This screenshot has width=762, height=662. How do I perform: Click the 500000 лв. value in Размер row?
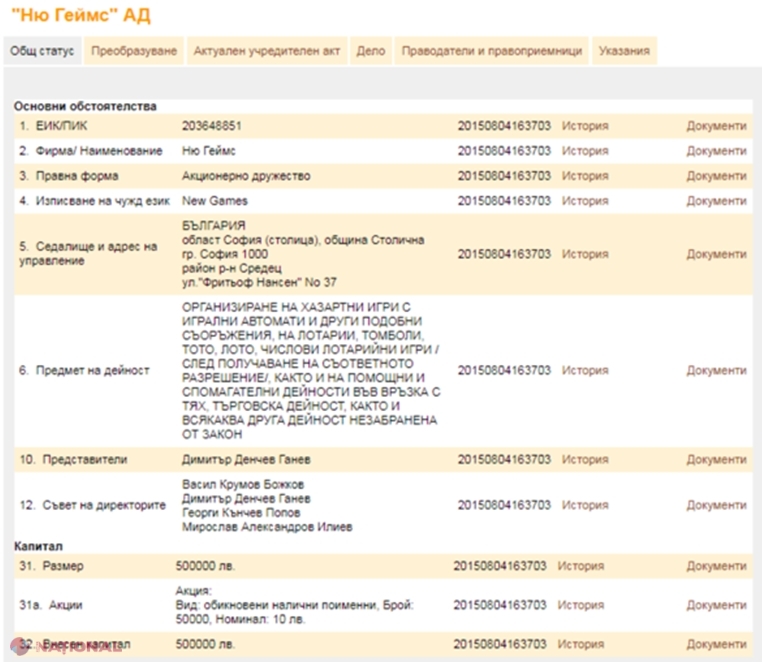(x=206, y=566)
